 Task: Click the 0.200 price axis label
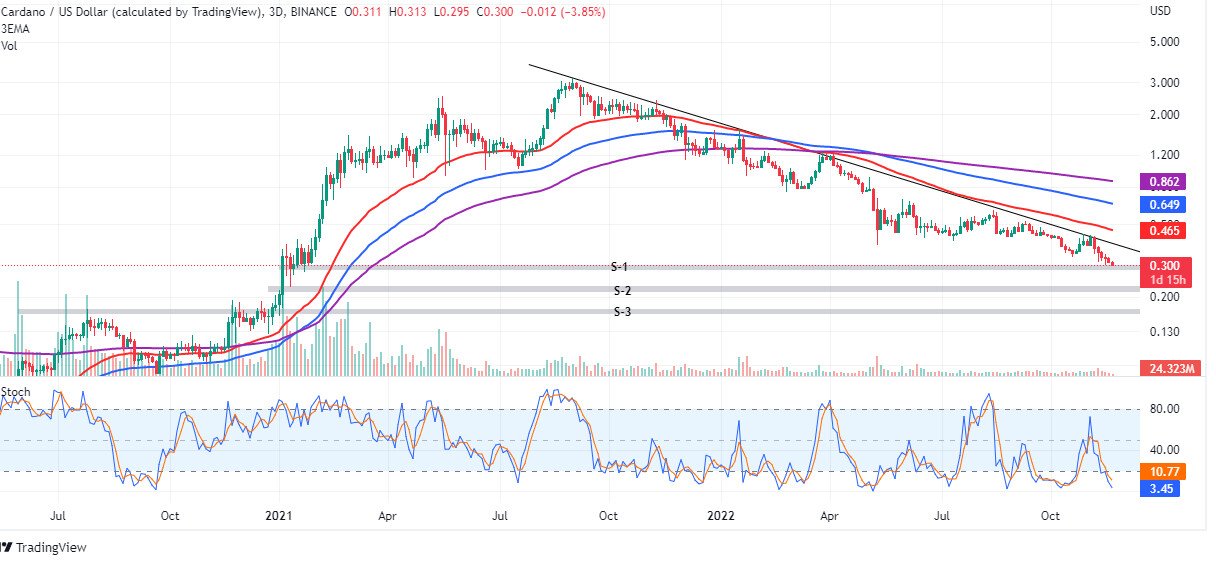pyautogui.click(x=1163, y=298)
